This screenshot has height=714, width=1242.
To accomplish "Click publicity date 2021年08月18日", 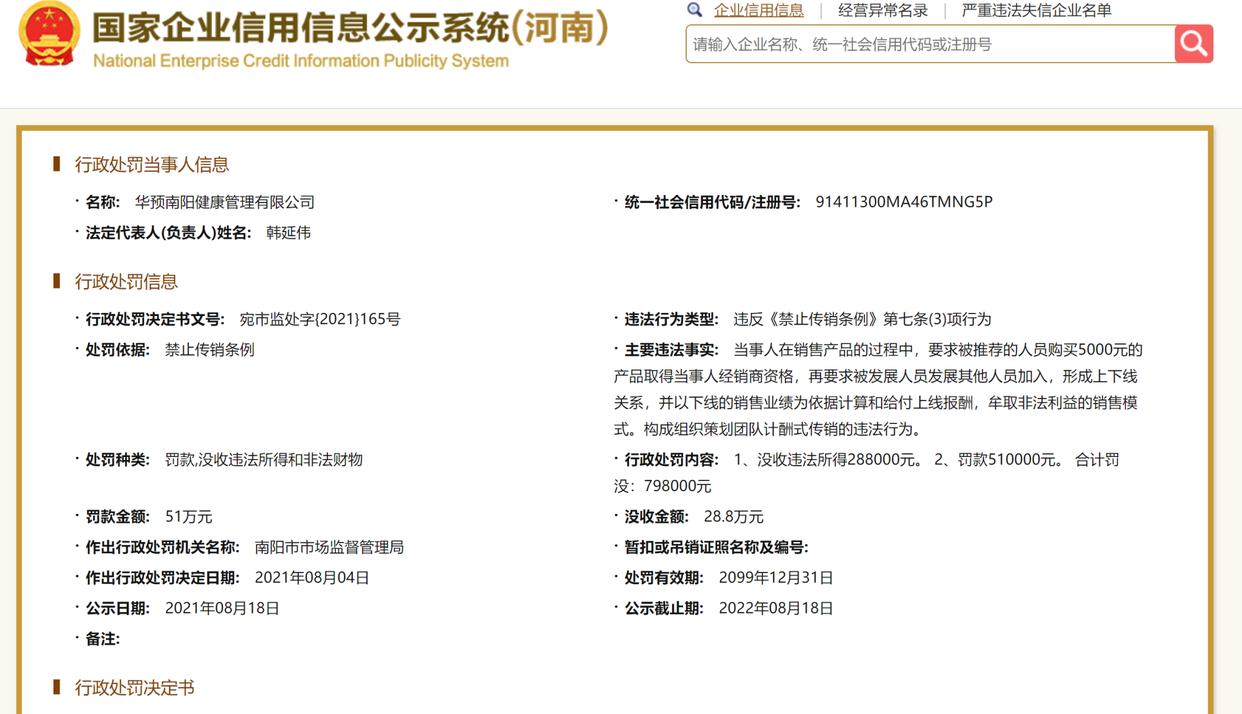I will 222,608.
